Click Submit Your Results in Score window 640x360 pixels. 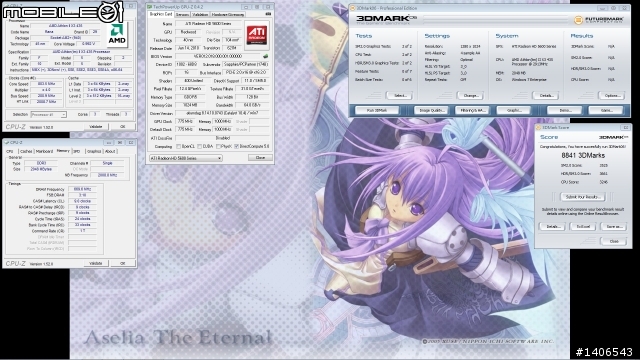click(583, 197)
